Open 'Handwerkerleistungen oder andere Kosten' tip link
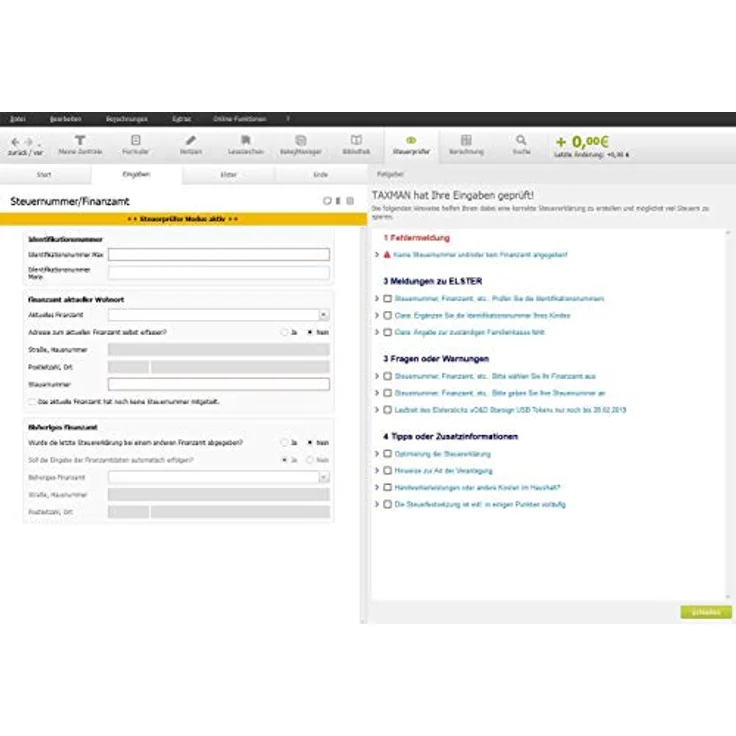The width and height of the screenshot is (736, 736). tap(478, 487)
